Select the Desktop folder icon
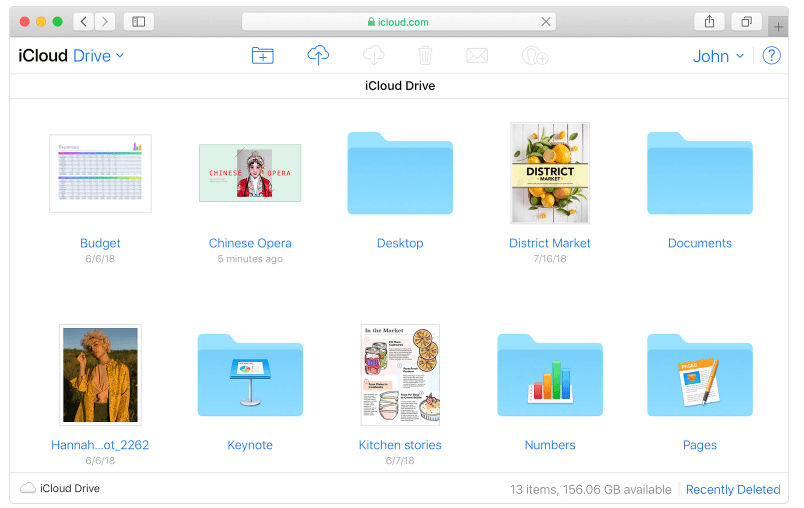 (x=400, y=173)
